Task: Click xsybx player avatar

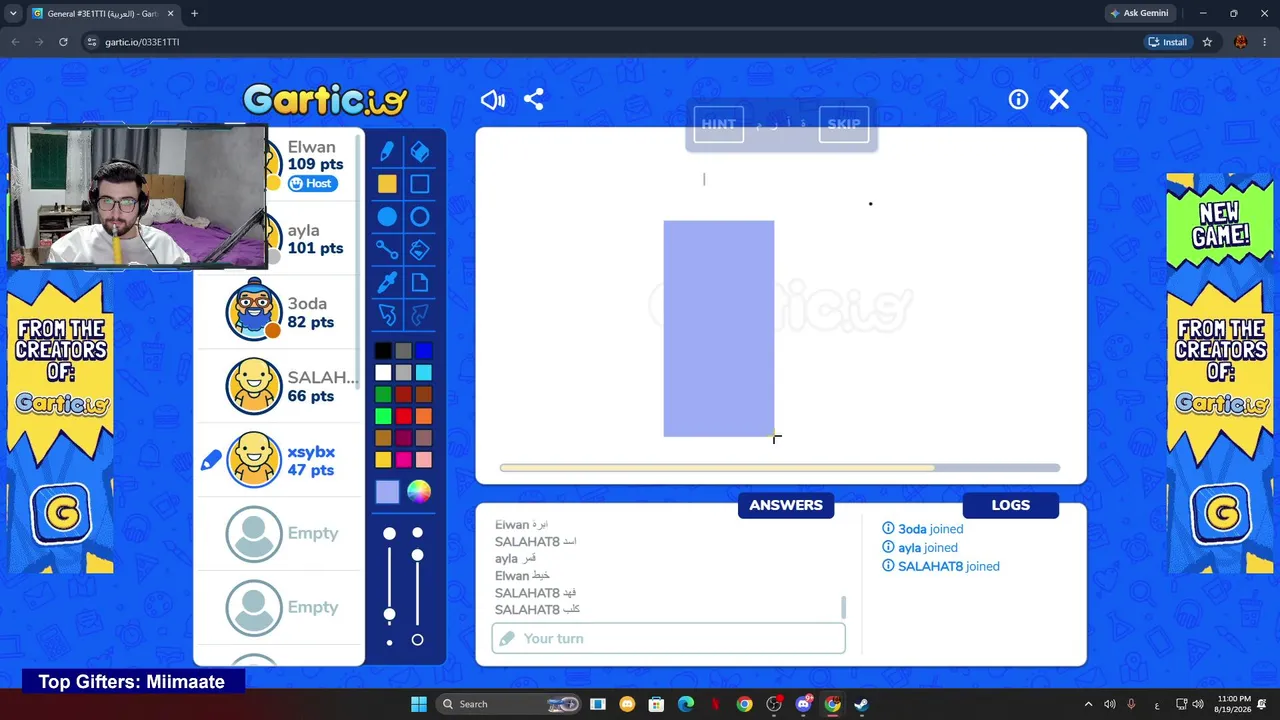Action: click(x=254, y=460)
